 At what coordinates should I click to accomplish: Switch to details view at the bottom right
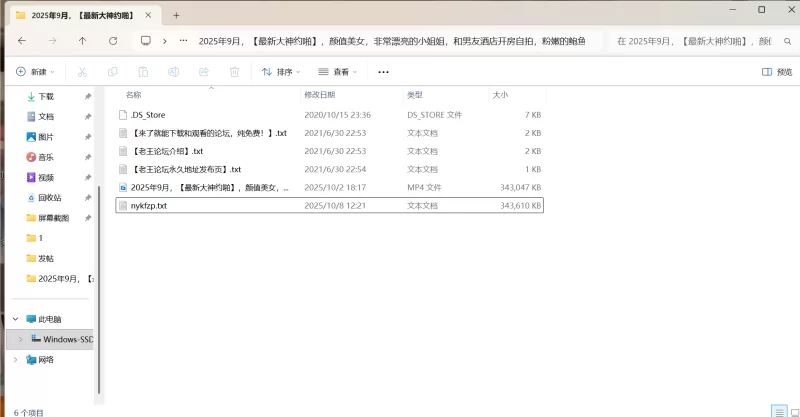(x=777, y=411)
